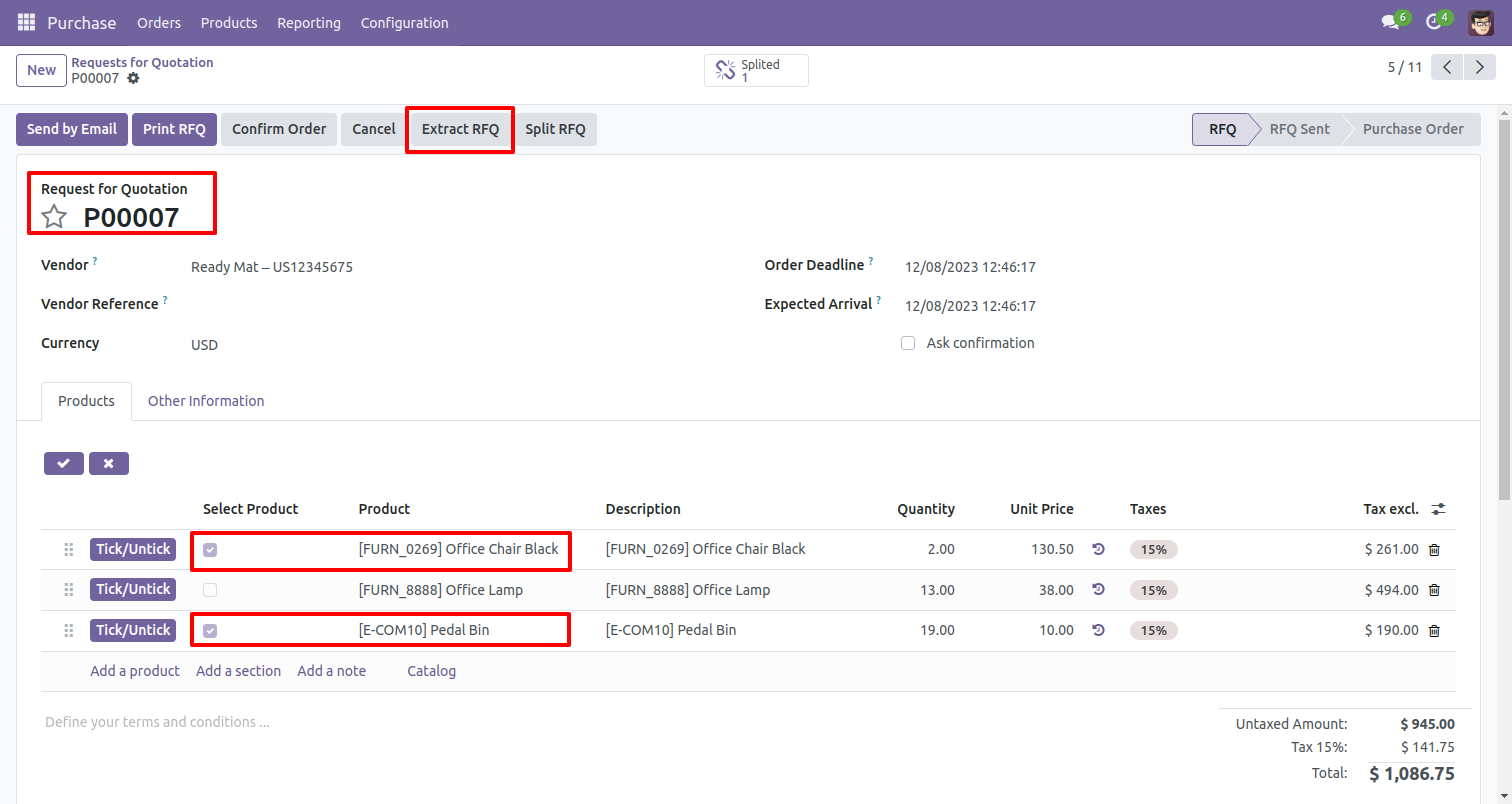Open the Configuration menu
The image size is (1512, 804).
point(405,22)
